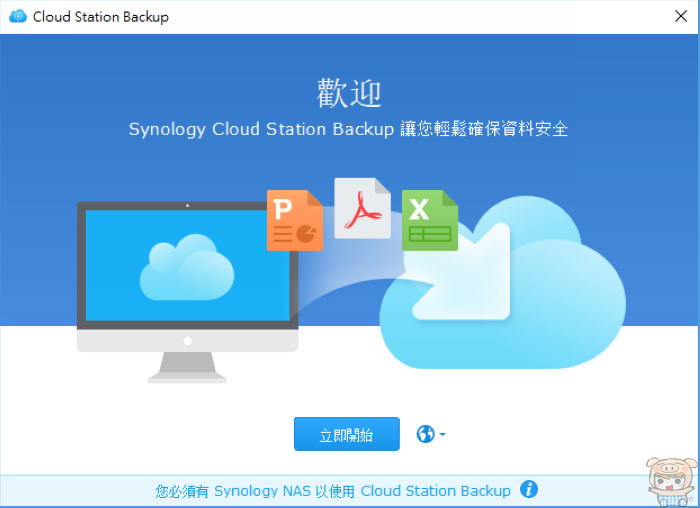The height and width of the screenshot is (508, 700).
Task: Click the white arrow pointing into cloud
Action: coord(460,272)
